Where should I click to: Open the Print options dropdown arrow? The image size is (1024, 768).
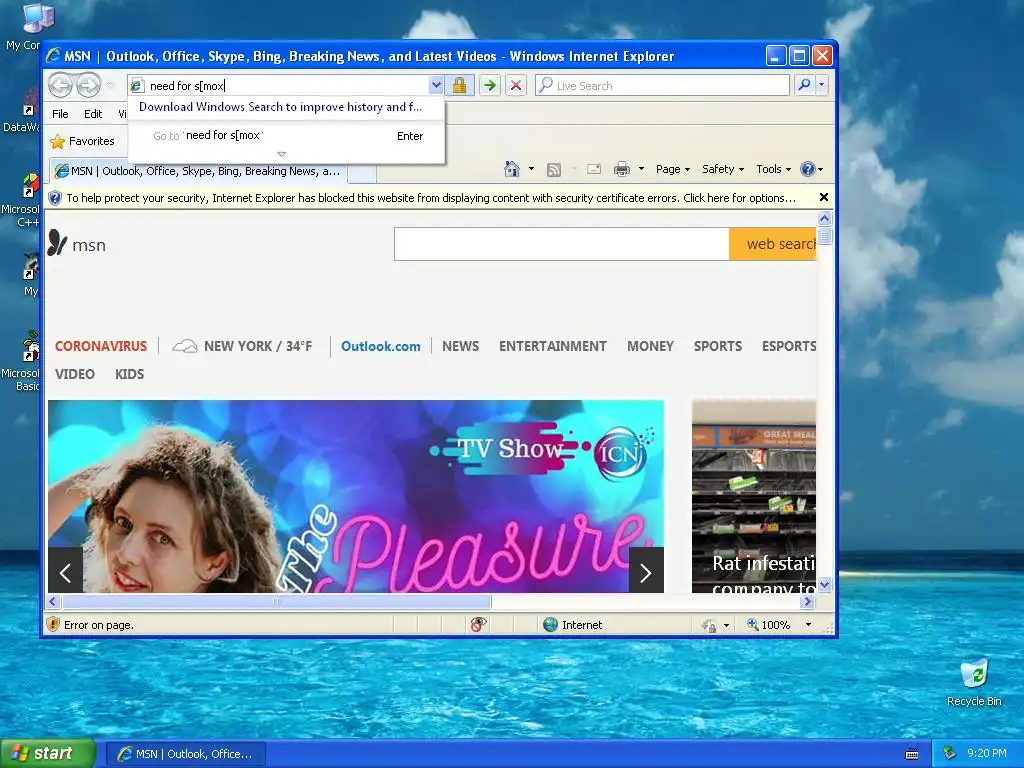click(x=641, y=169)
